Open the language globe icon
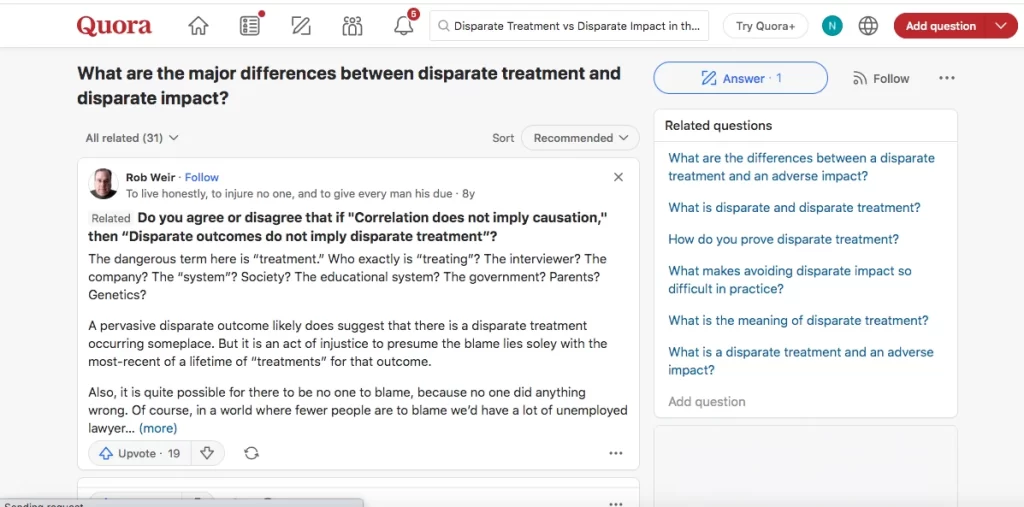The height and width of the screenshot is (507, 1024). 868,26
